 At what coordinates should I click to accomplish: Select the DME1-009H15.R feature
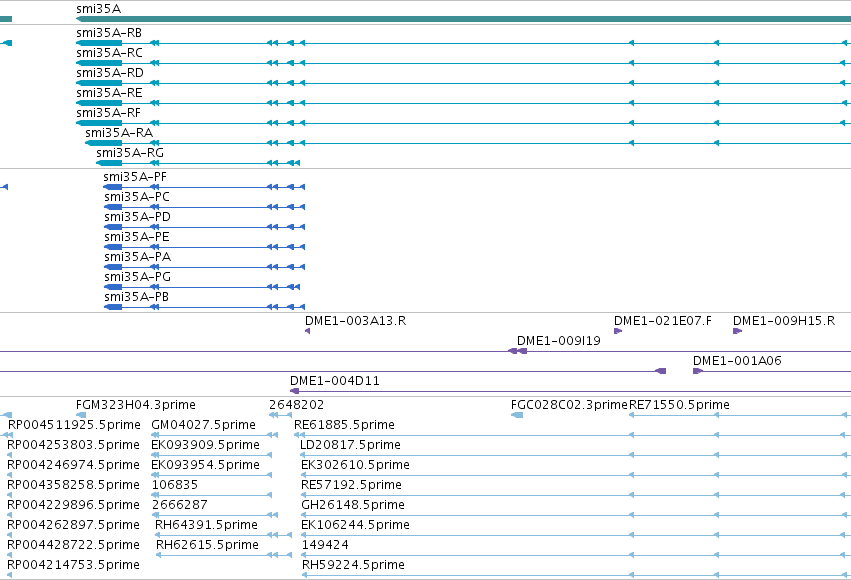[784, 321]
